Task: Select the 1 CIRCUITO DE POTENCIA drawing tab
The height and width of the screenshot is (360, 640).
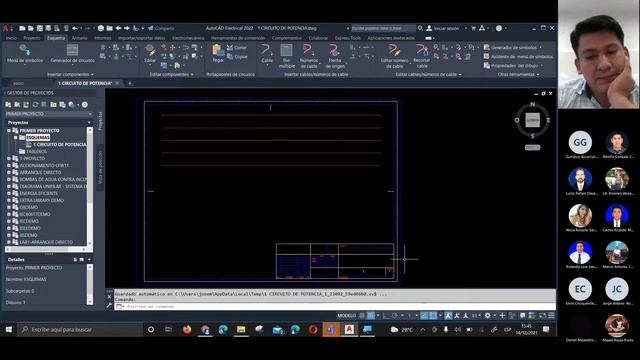Action: tap(85, 83)
